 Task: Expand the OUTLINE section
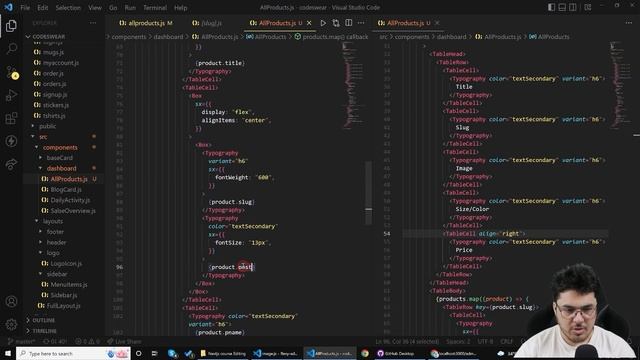[x=43, y=320]
